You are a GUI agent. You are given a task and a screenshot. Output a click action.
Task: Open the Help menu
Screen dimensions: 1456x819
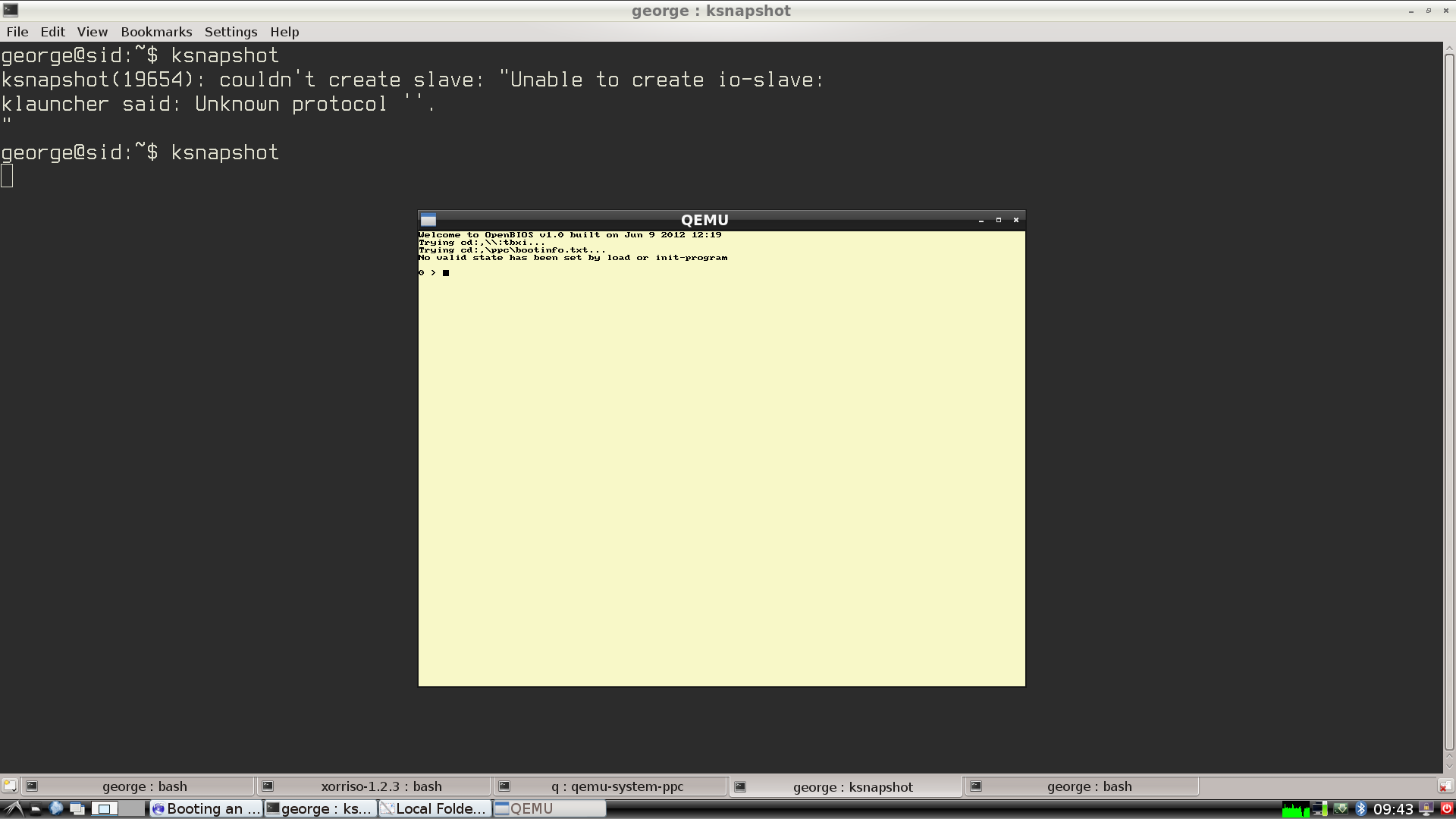click(x=284, y=32)
